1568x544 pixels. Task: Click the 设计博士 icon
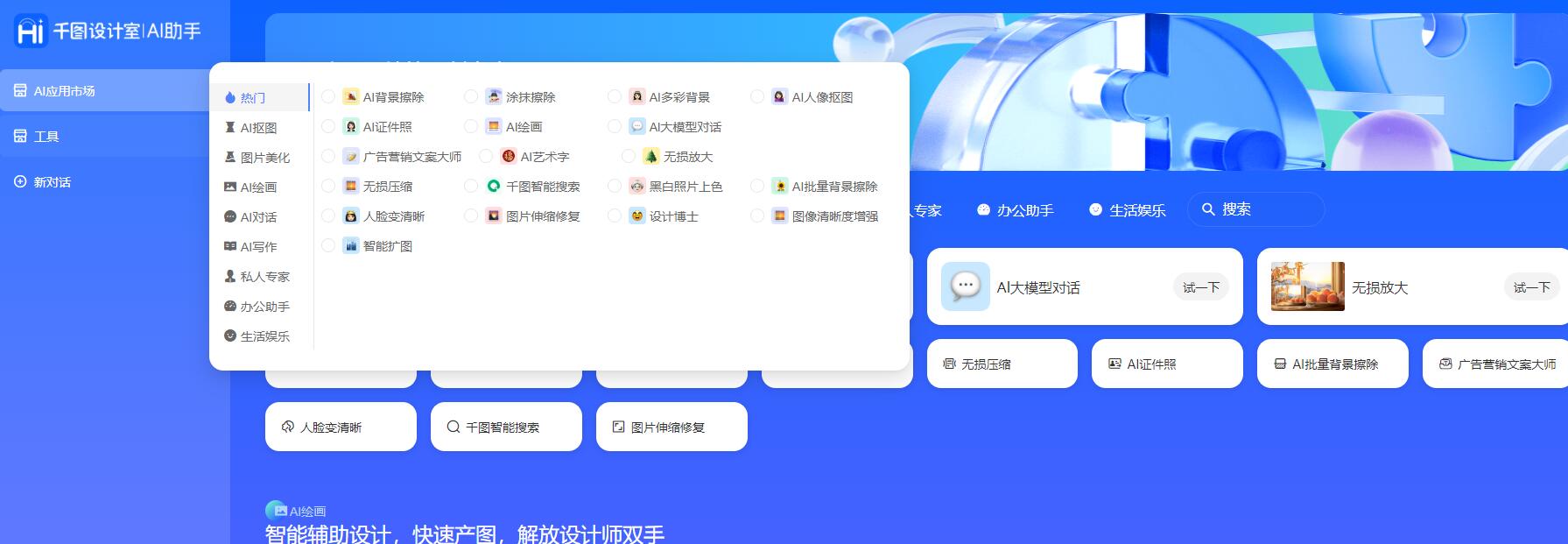pos(637,216)
